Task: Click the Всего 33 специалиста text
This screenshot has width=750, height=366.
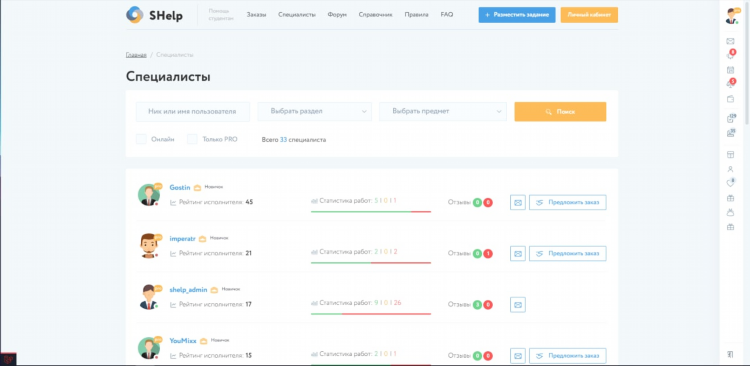Action: coord(294,140)
